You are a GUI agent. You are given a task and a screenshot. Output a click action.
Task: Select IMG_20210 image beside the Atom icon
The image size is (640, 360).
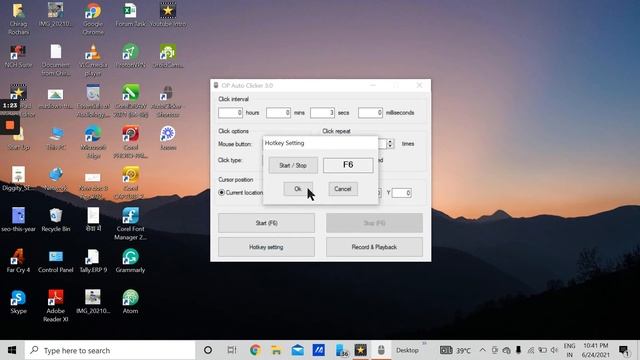[93, 302]
